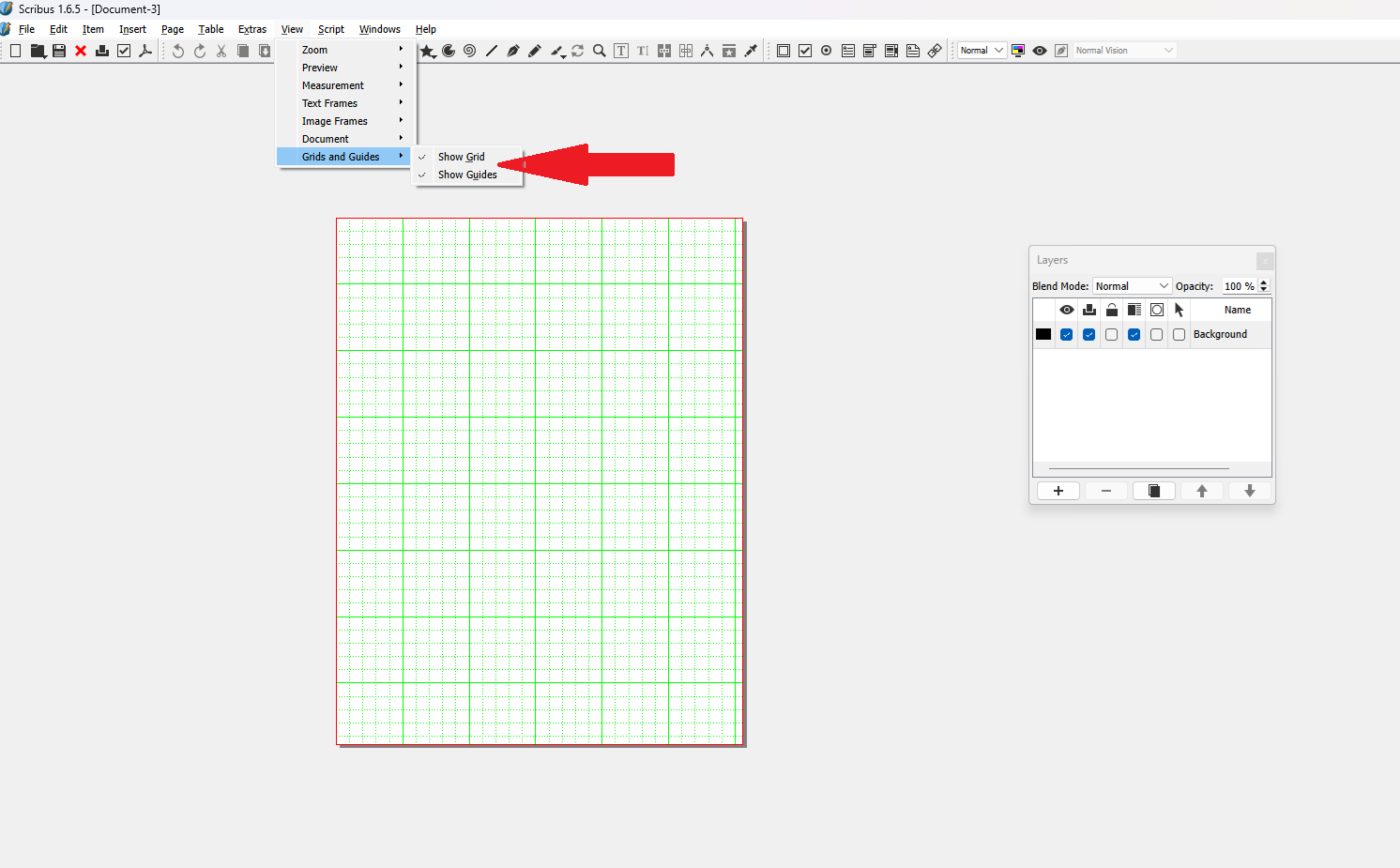The width and height of the screenshot is (1400, 868).
Task: Click the Save floppy disk icon
Action: click(x=59, y=51)
